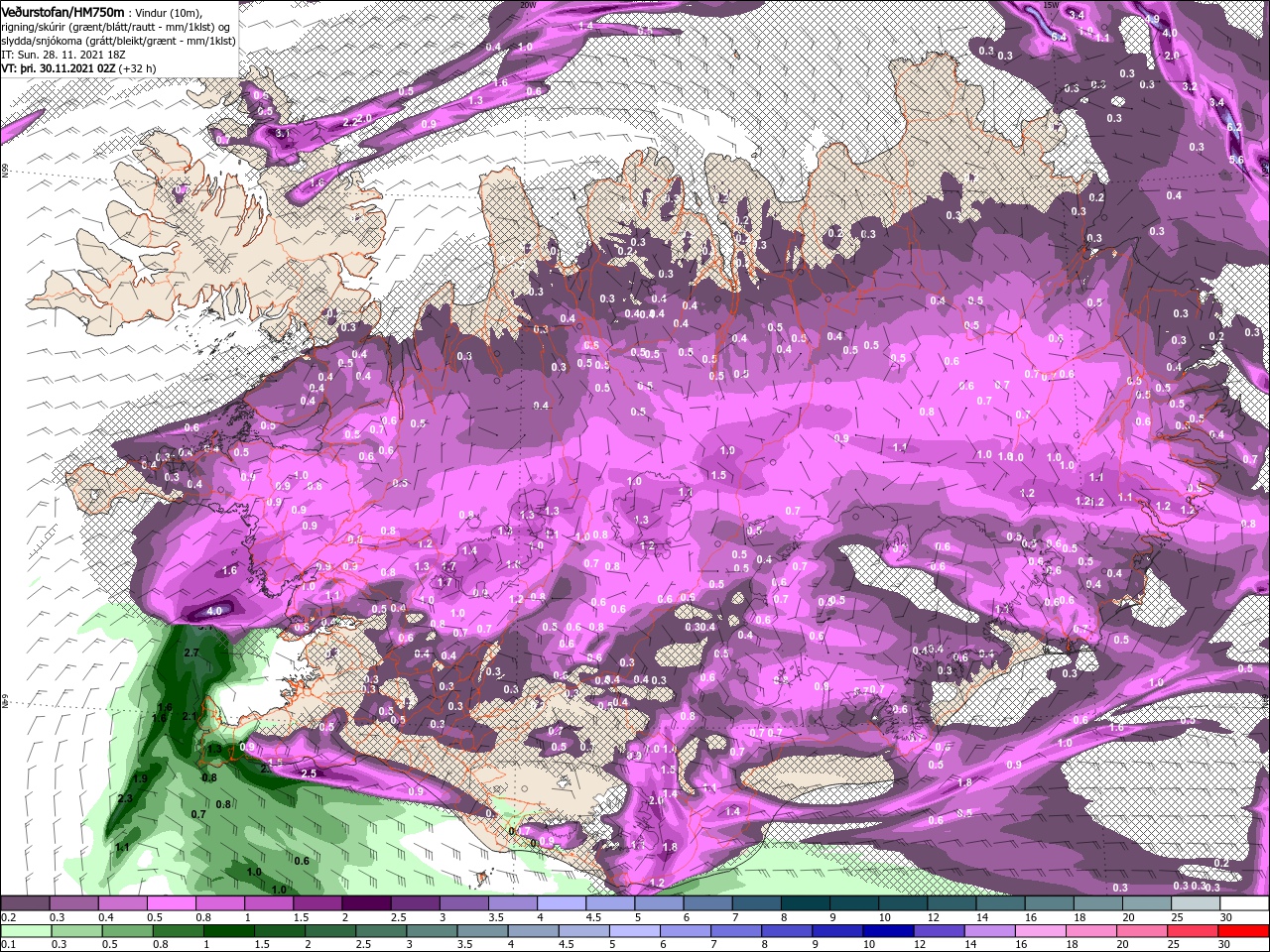Pick the white top-row swatch after 30
The image size is (1270, 952).
pos(1244,903)
